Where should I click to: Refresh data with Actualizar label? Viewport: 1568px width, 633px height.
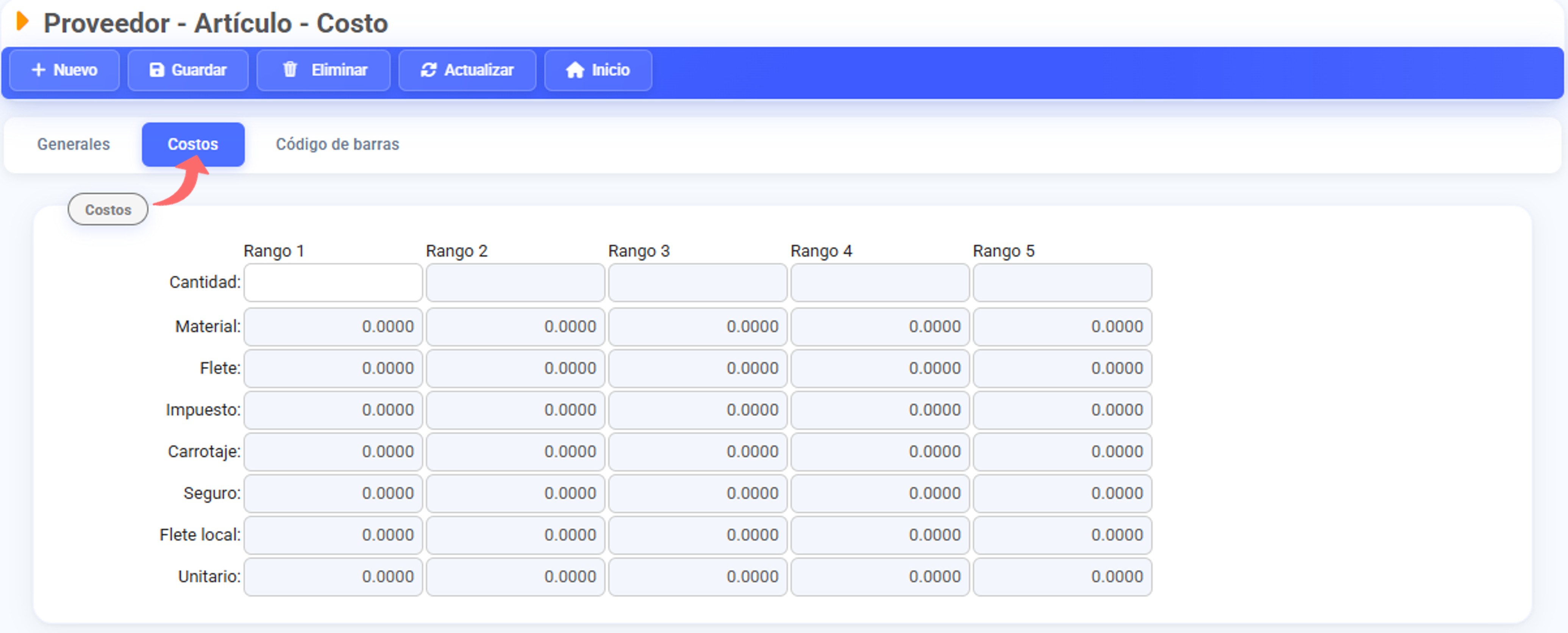click(x=479, y=70)
